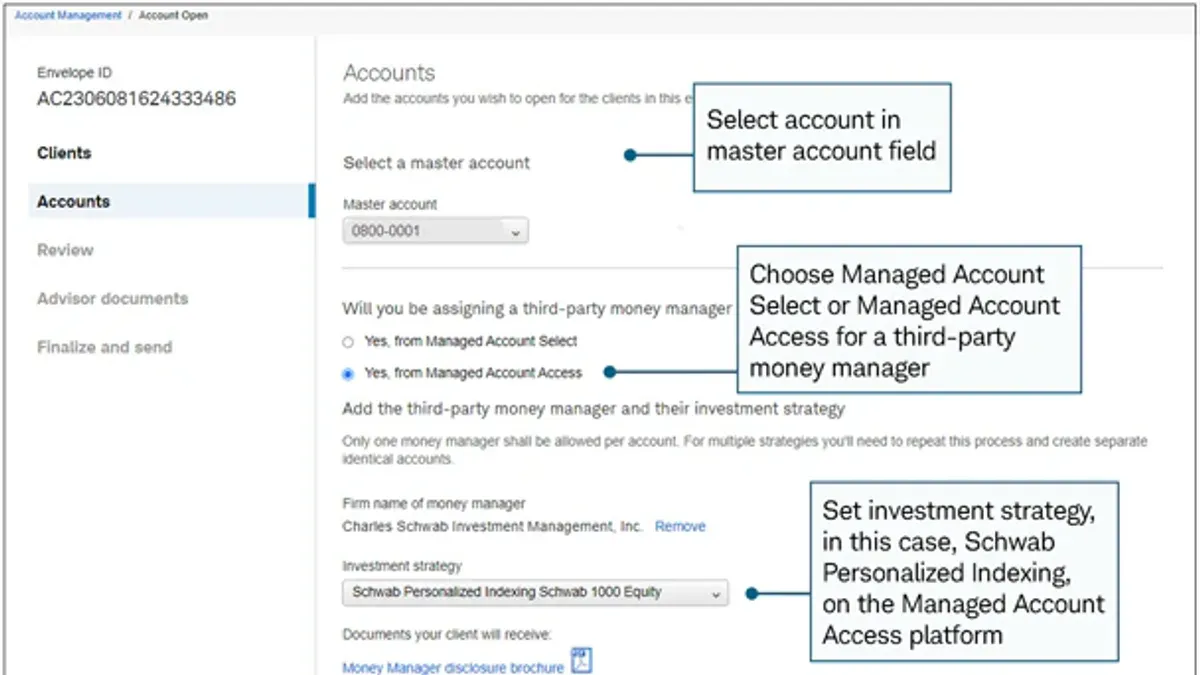Viewport: 1200px width, 675px height.
Task: Click the Investment strategy label
Action: coord(402,566)
